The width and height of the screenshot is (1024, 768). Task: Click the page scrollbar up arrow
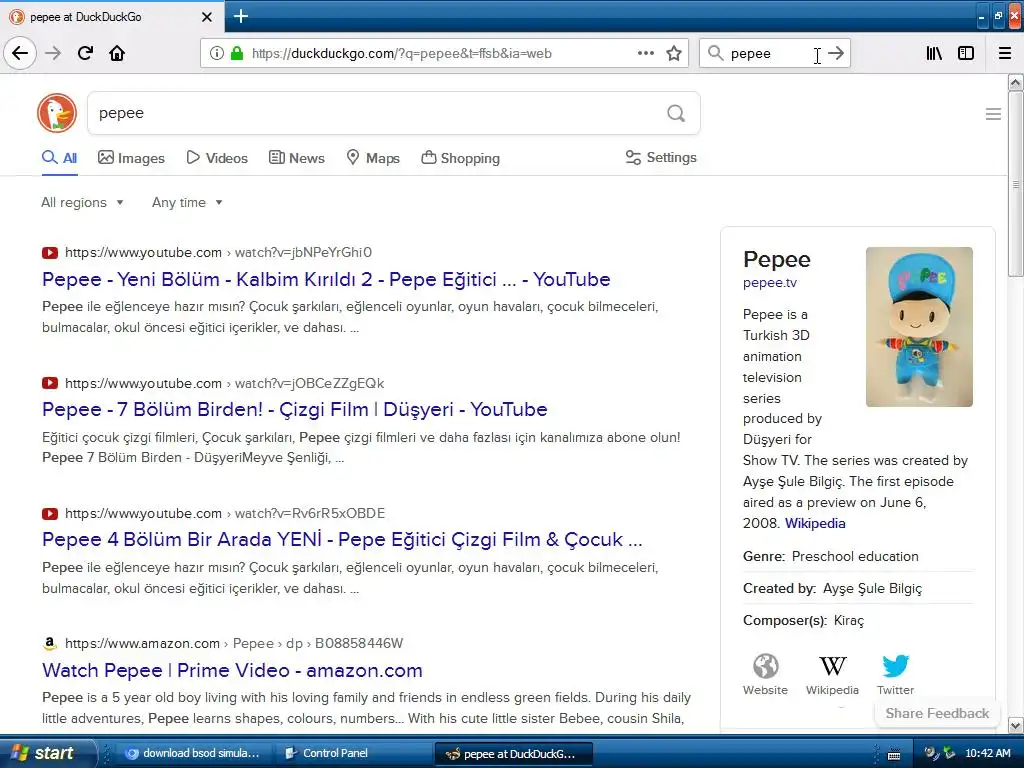click(x=1015, y=82)
